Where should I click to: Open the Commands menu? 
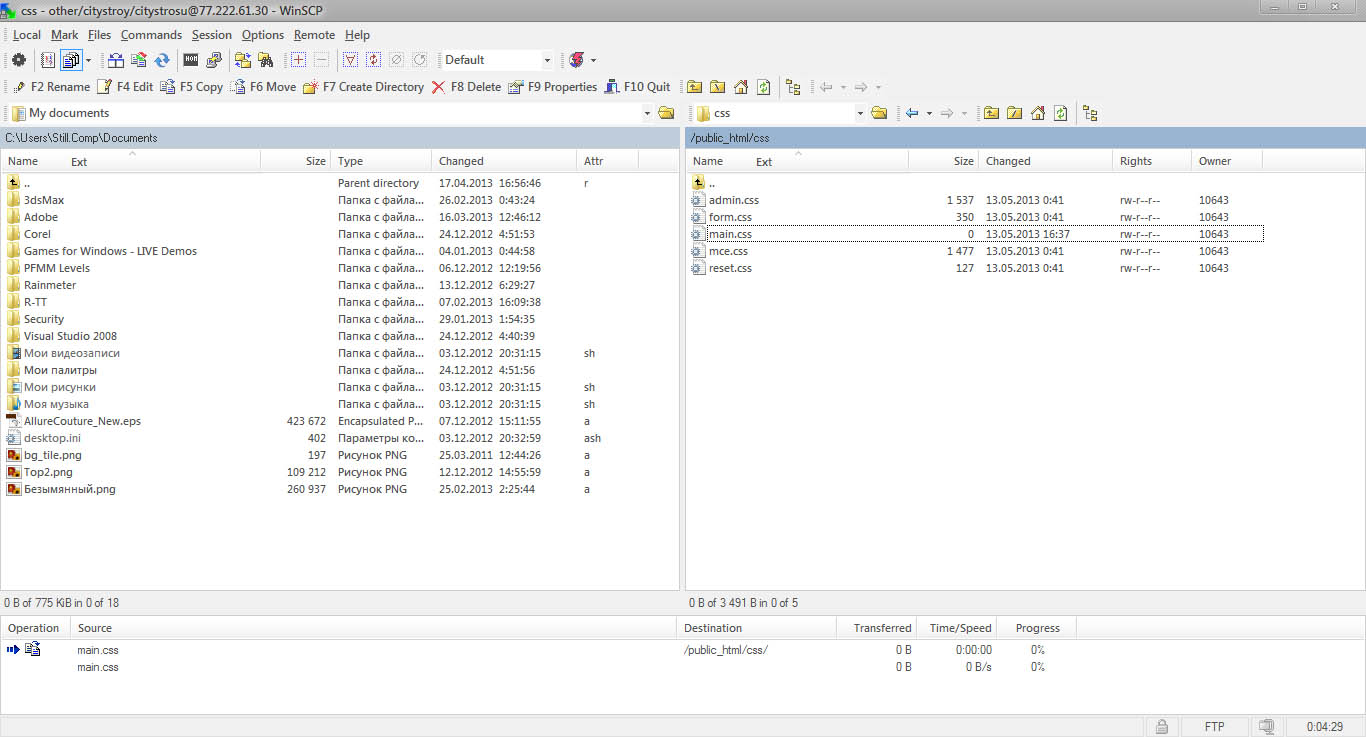[151, 35]
